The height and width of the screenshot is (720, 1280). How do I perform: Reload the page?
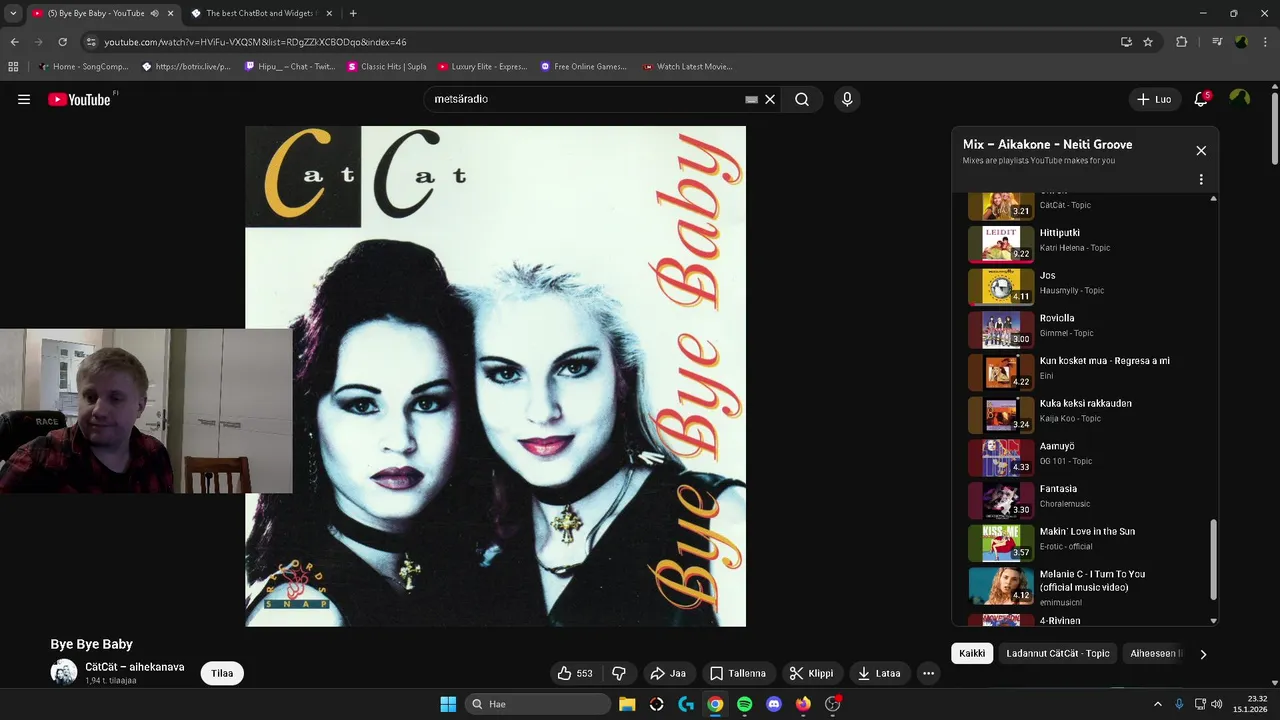point(62,42)
